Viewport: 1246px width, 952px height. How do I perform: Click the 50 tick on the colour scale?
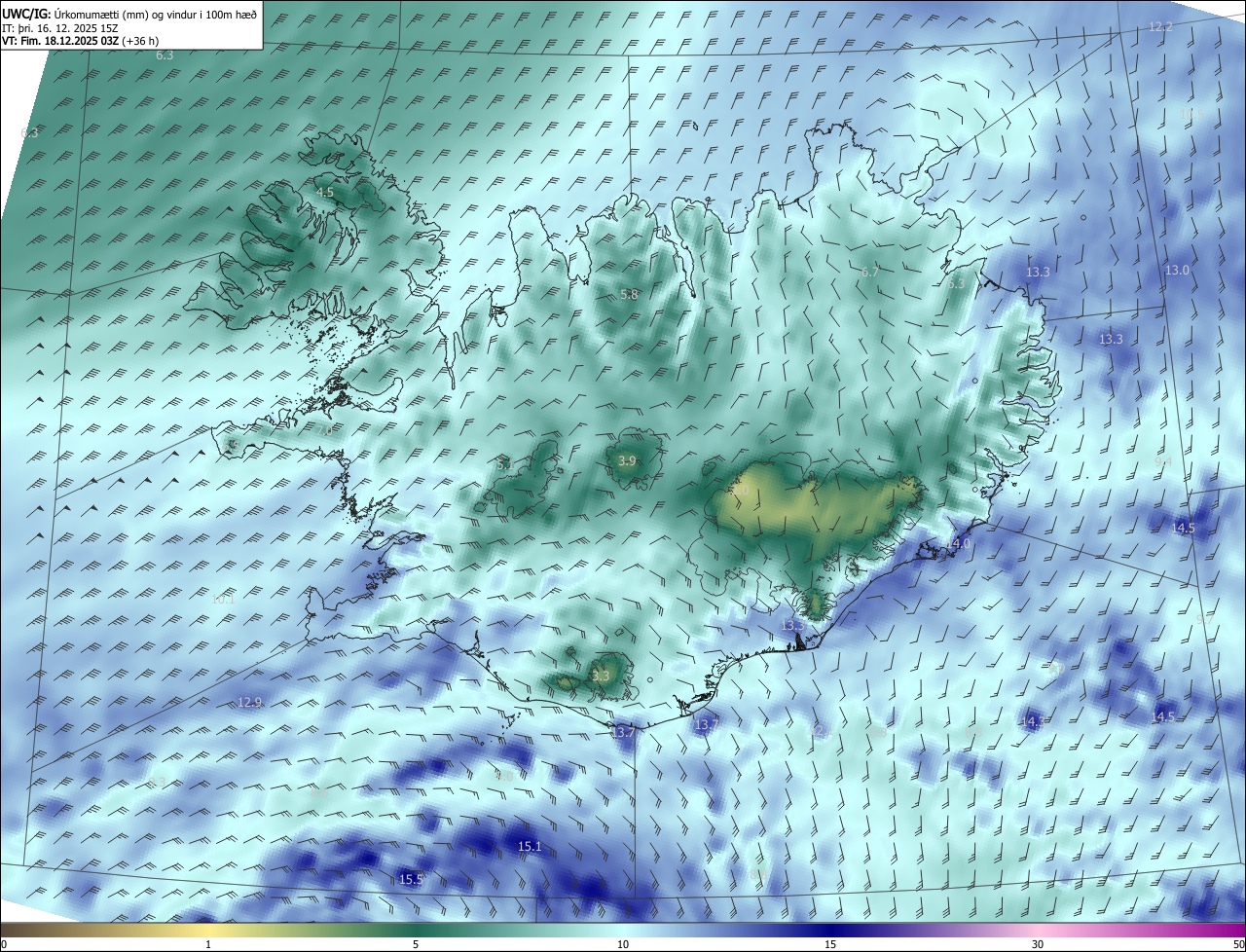pos(1238,945)
